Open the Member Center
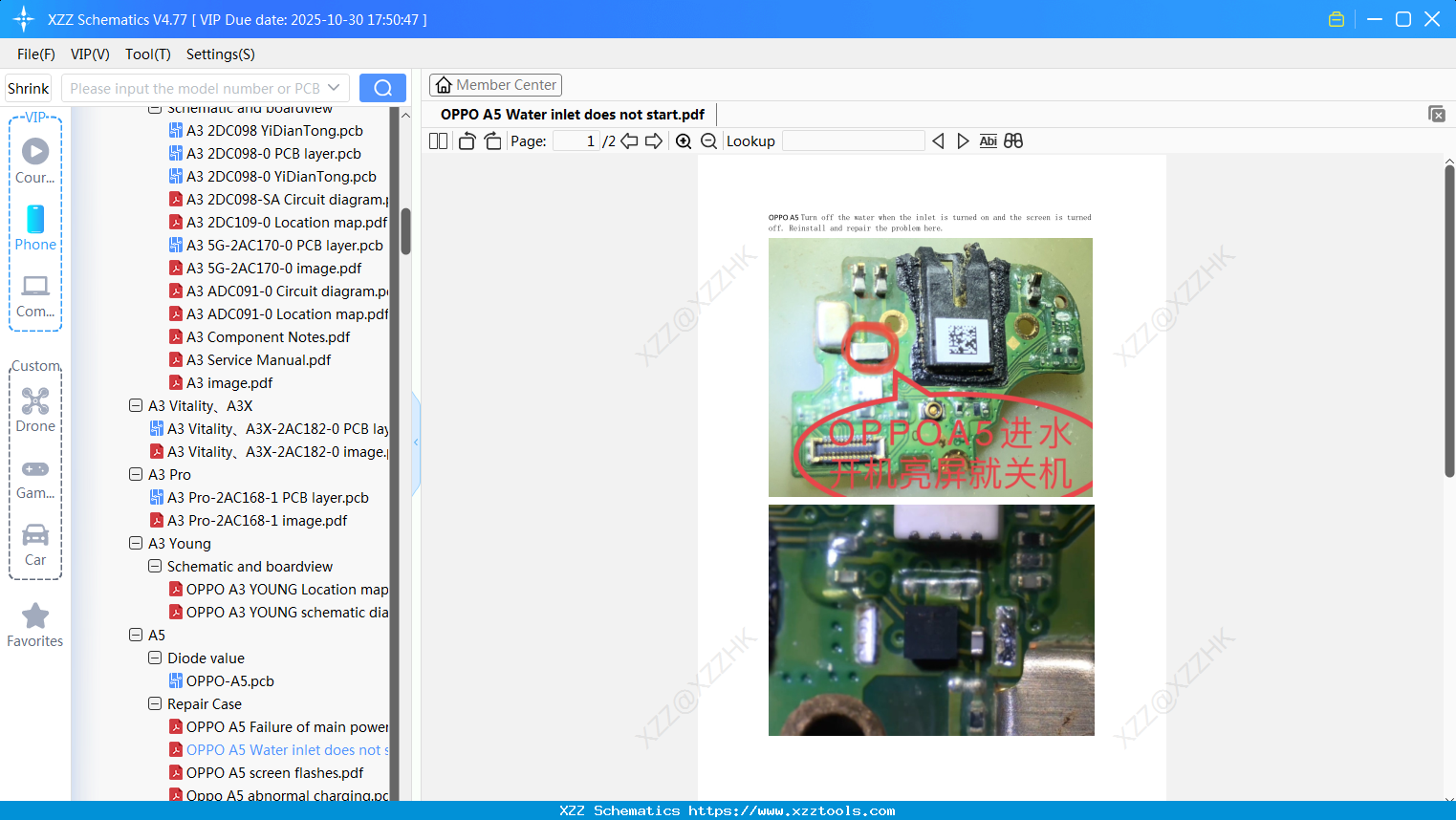 (x=495, y=85)
